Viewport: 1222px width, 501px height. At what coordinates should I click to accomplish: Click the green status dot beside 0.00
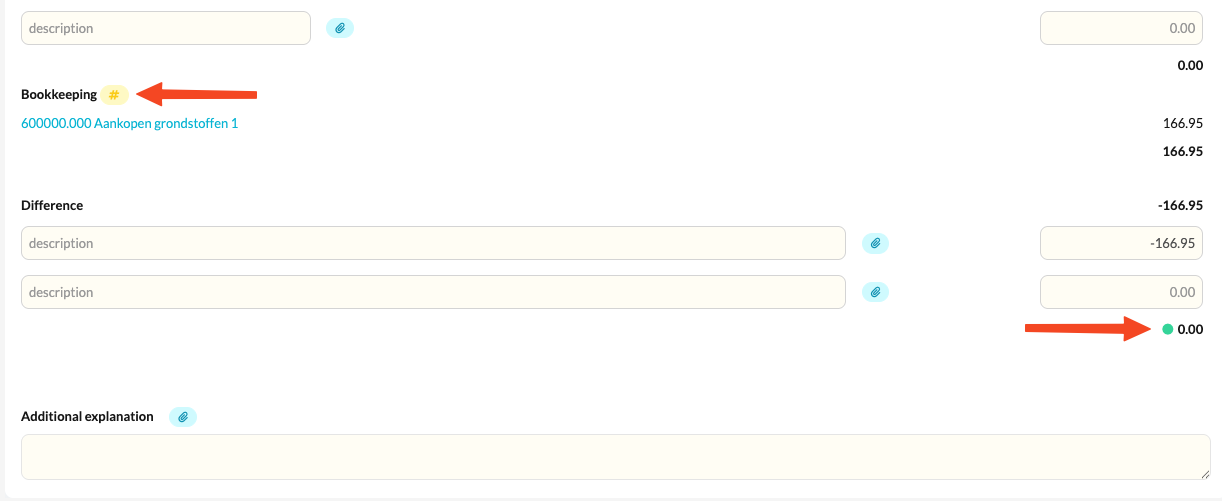click(x=1167, y=329)
